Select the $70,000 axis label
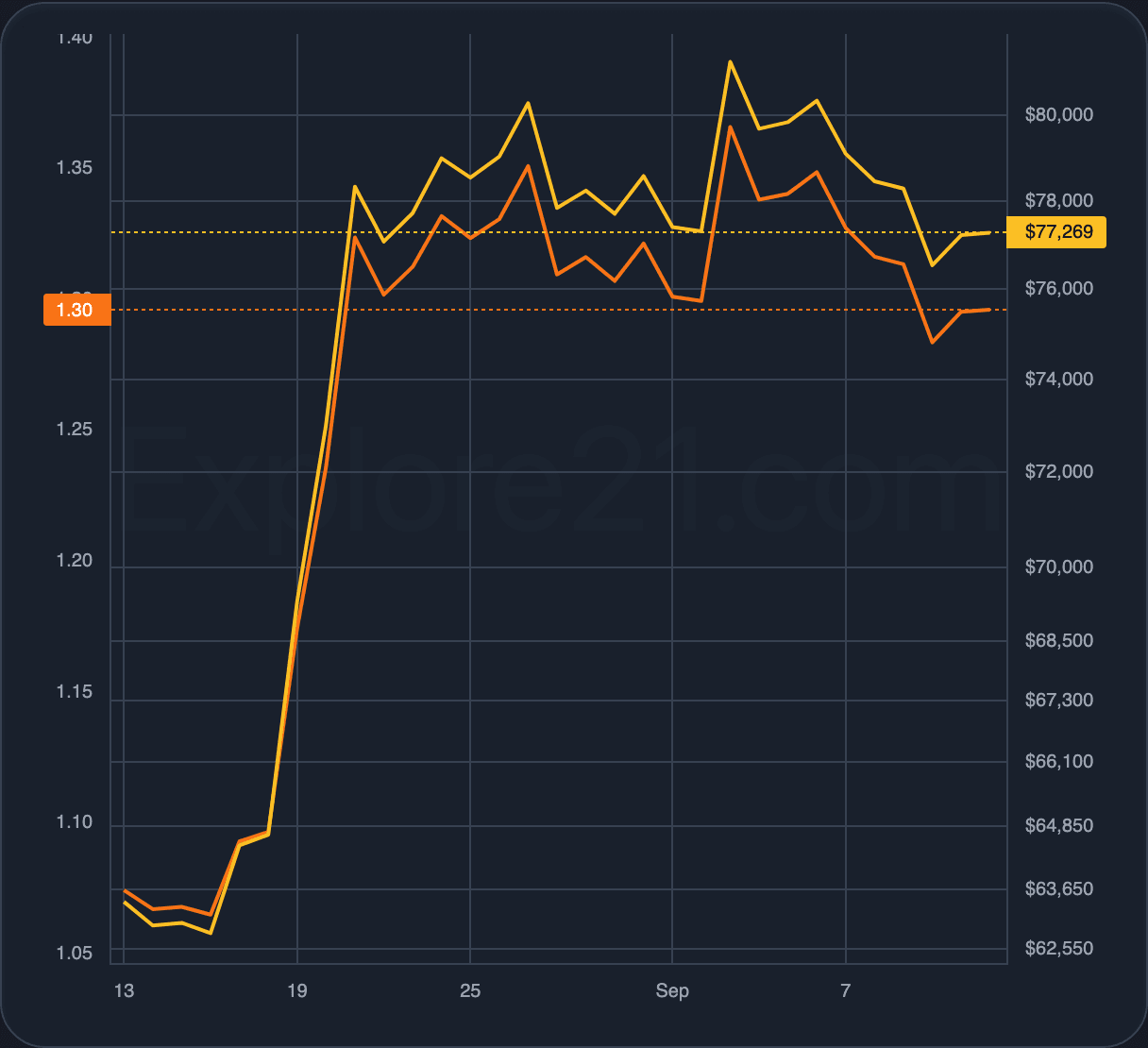 [1059, 567]
